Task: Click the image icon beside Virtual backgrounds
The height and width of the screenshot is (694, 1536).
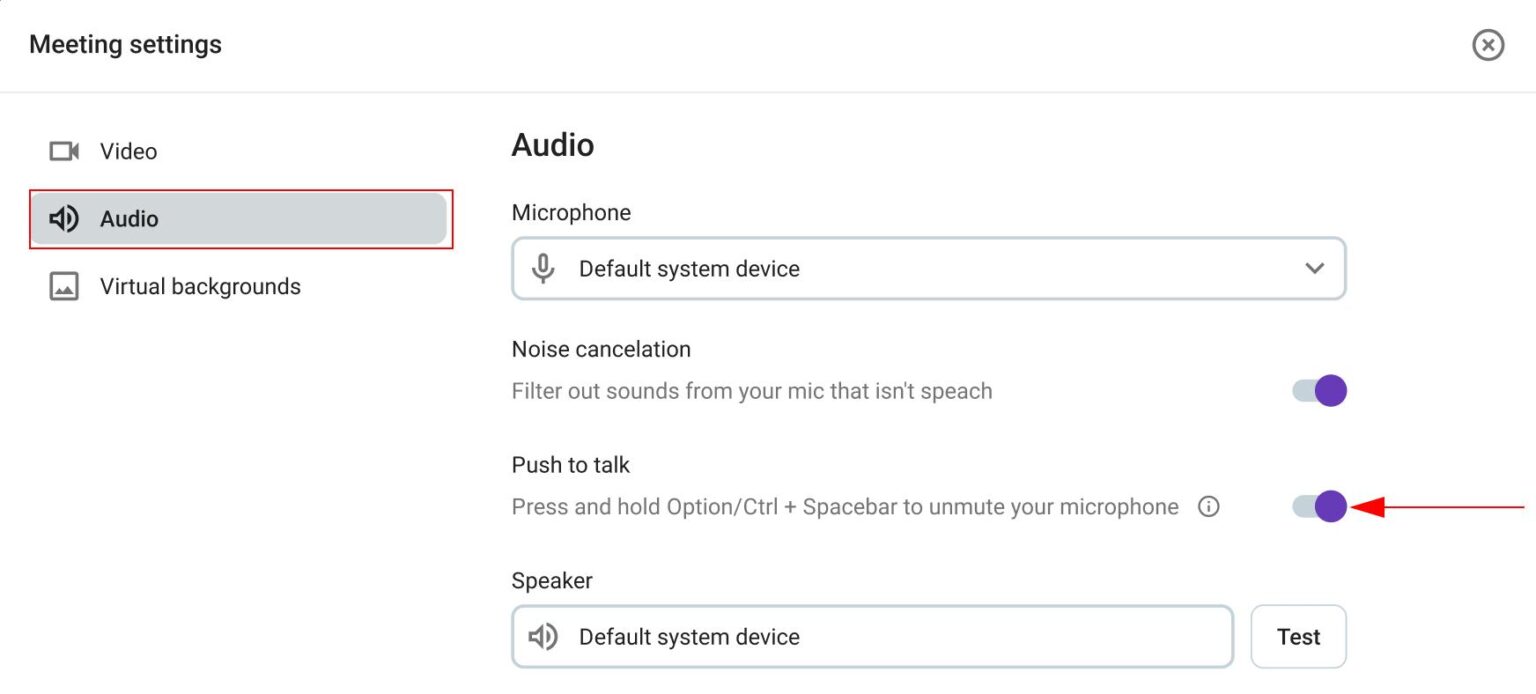Action: click(x=63, y=286)
